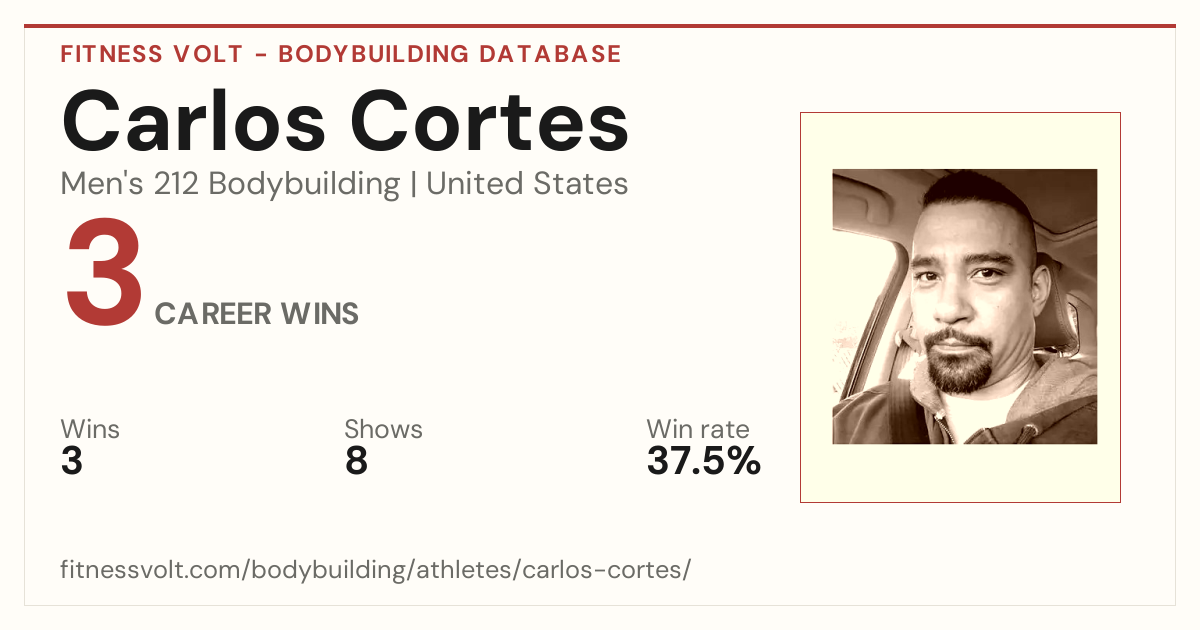Click the CAREER WINS label

coord(257,314)
